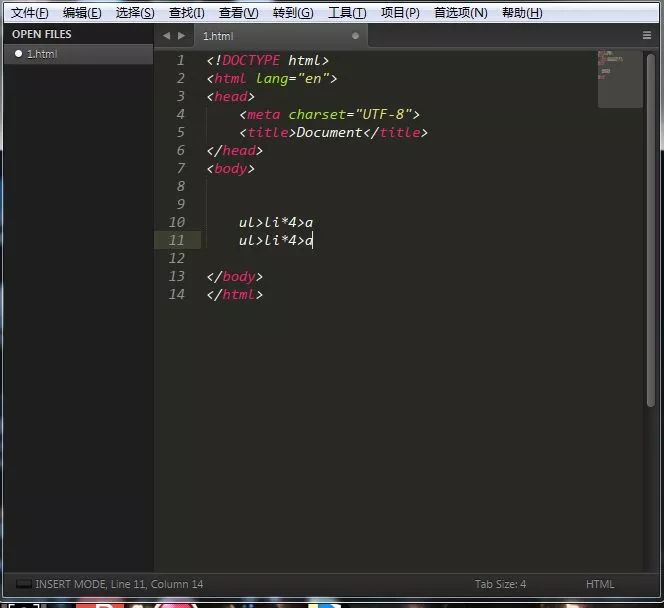Go to next tab with right arrow
Image resolution: width=664 pixels, height=608 pixels.
(181, 36)
